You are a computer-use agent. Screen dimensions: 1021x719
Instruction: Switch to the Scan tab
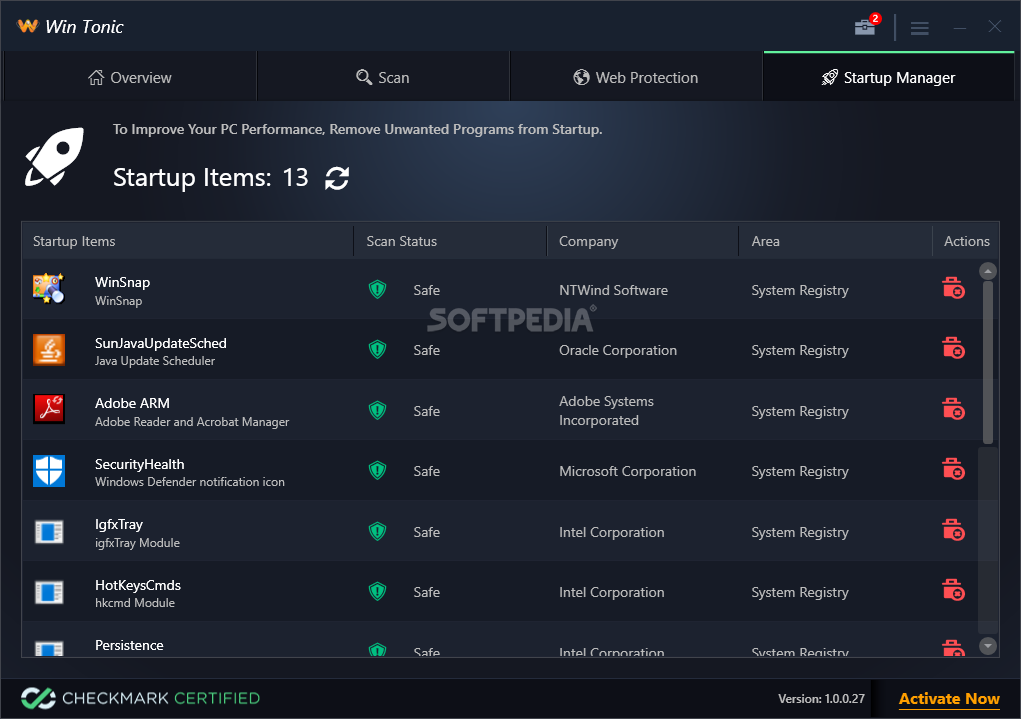coord(383,78)
